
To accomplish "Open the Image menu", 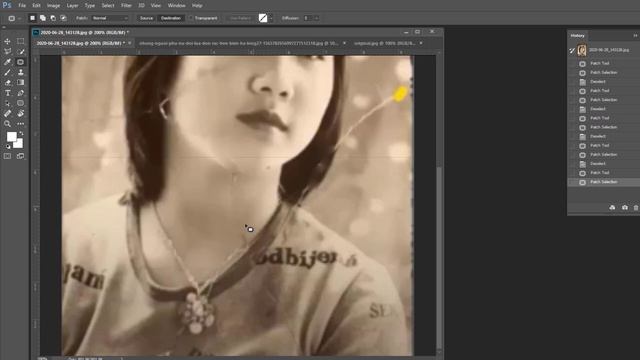I will 53,6.
